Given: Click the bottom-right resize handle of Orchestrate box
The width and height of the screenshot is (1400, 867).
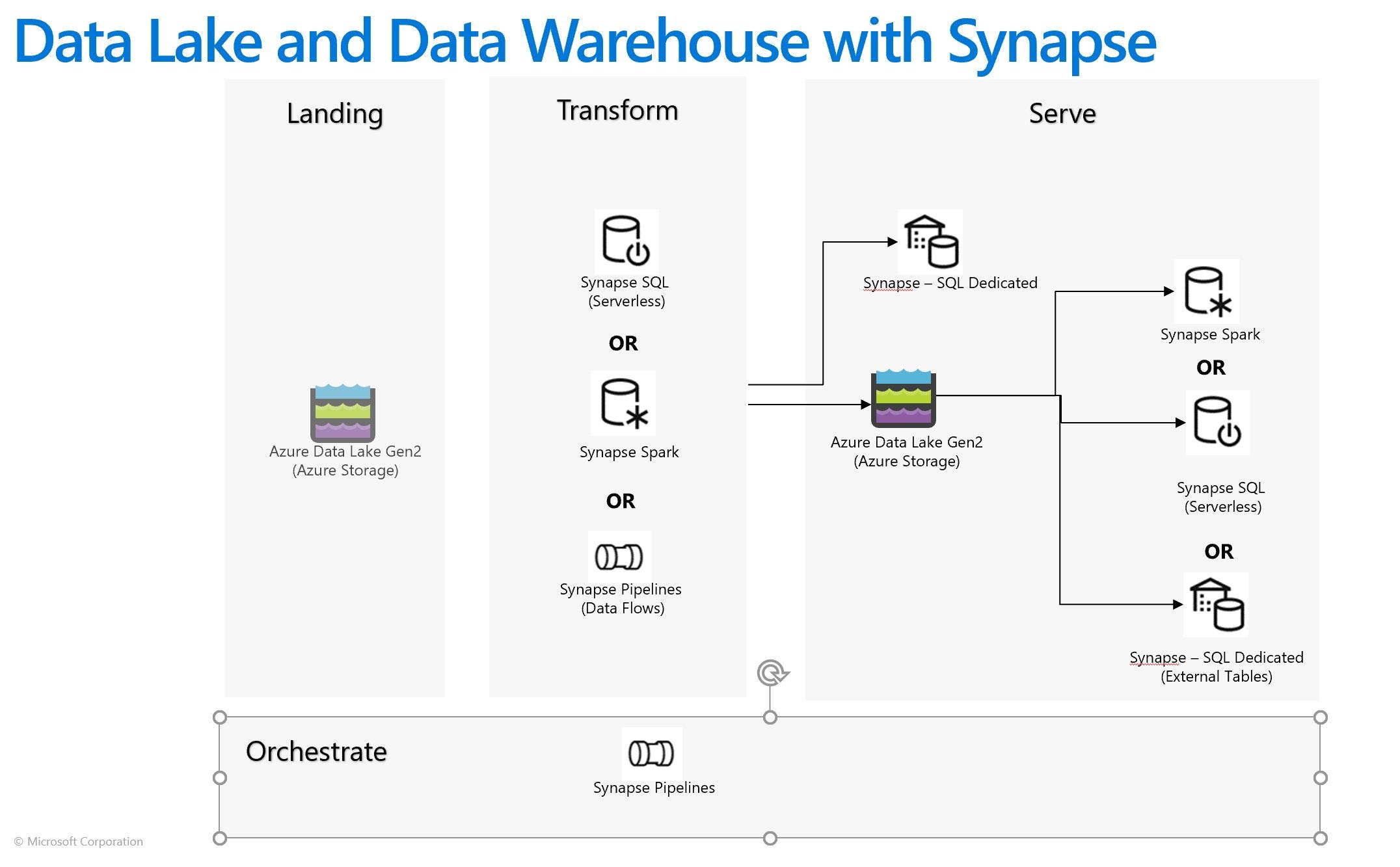Looking at the screenshot, I should pyautogui.click(x=1320, y=838).
